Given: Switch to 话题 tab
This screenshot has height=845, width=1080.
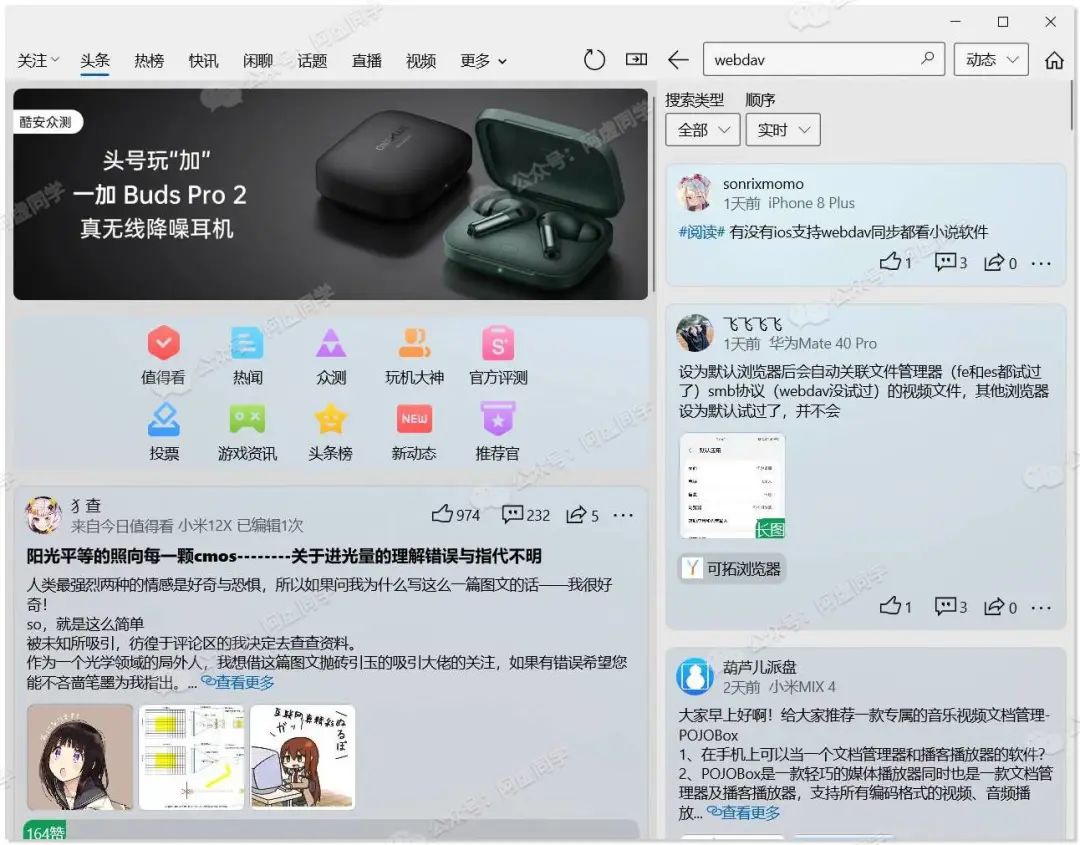Looking at the screenshot, I should coord(312,61).
